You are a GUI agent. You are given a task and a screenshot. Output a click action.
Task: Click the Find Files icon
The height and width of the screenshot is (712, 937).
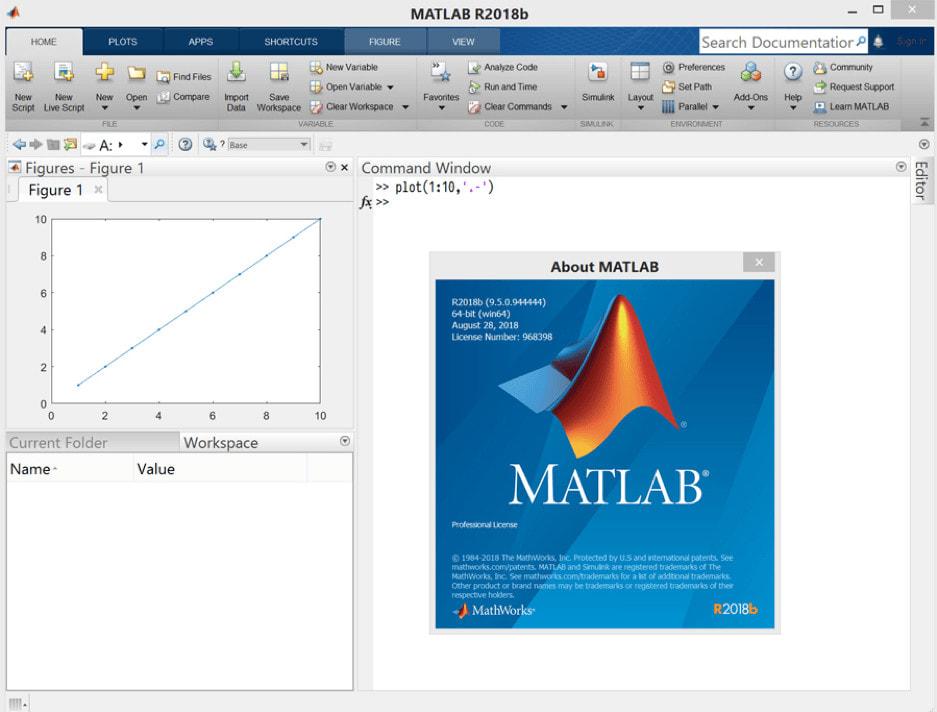185,74
